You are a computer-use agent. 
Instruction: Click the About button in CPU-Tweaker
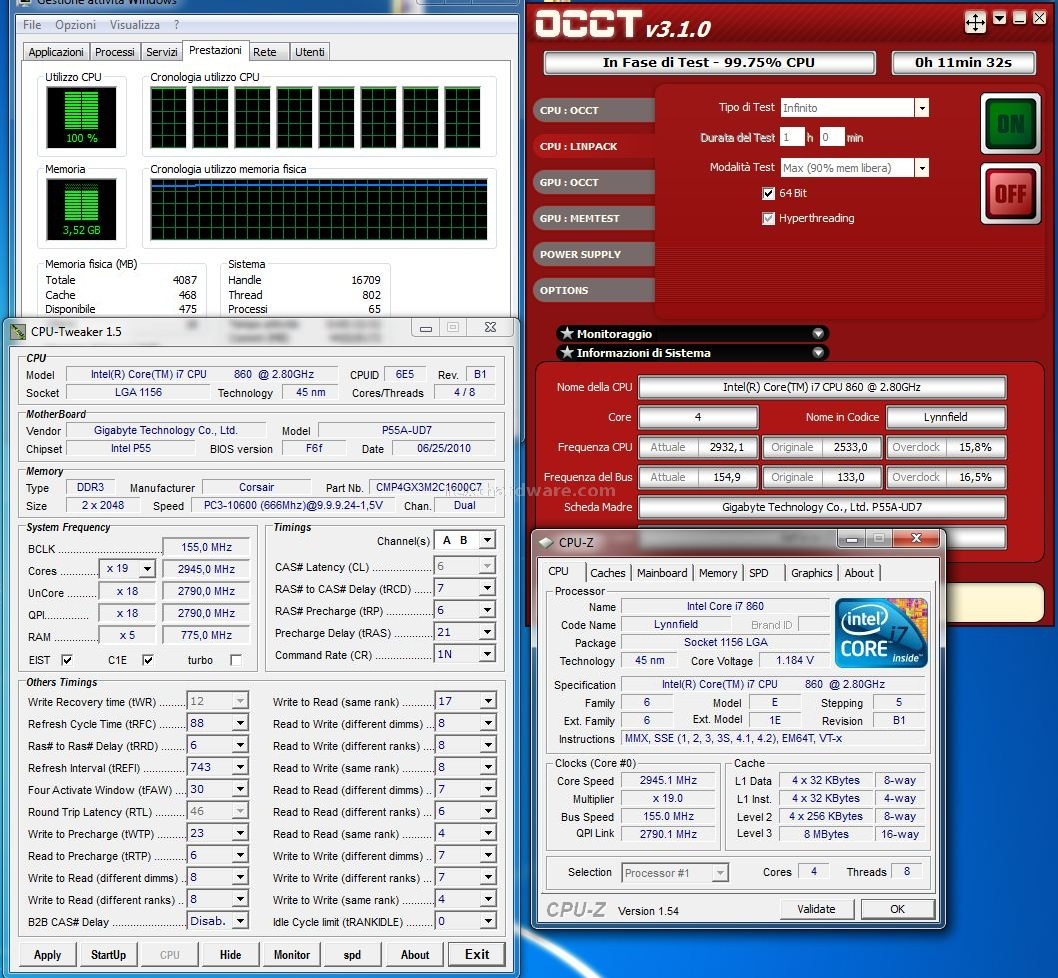(x=414, y=954)
